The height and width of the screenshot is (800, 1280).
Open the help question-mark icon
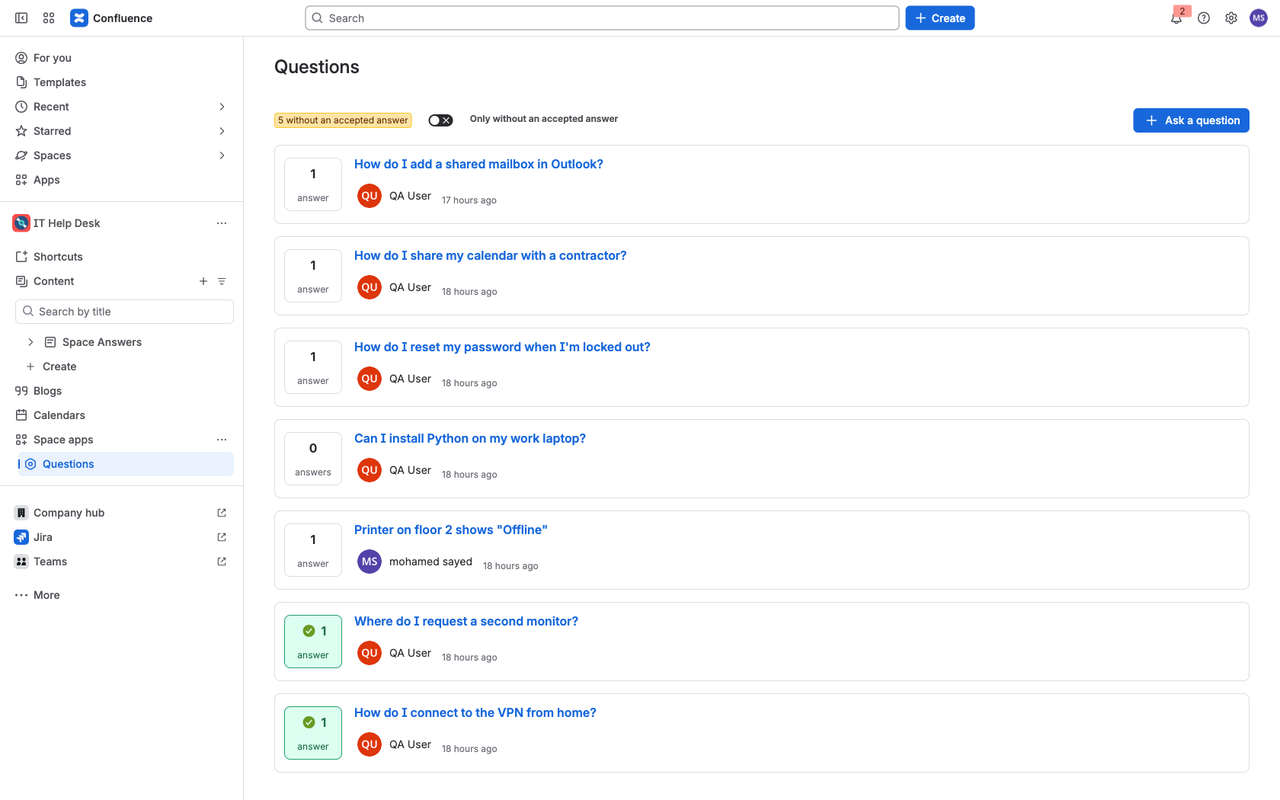(1204, 18)
